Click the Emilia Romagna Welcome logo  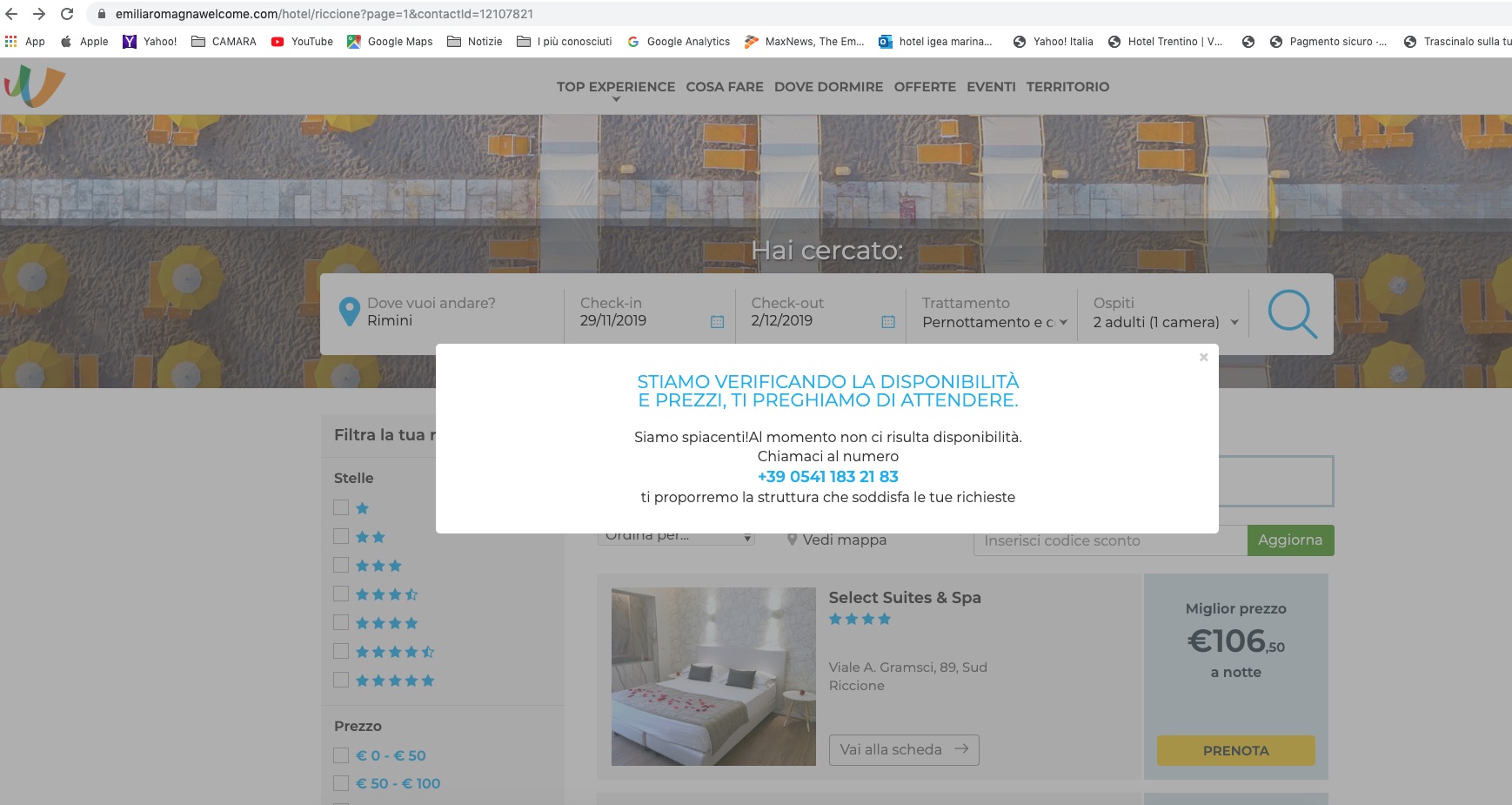(35, 85)
